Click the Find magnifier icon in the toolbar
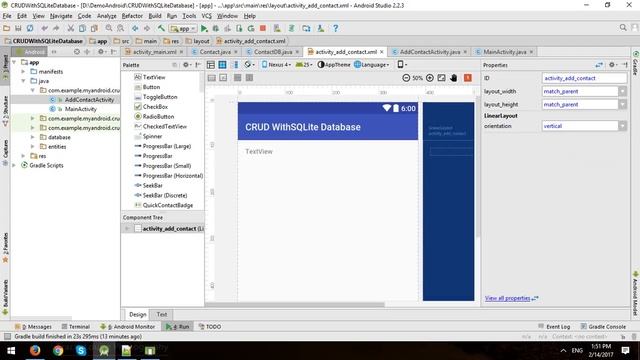Screen dimensions: 640x360 [109, 28]
